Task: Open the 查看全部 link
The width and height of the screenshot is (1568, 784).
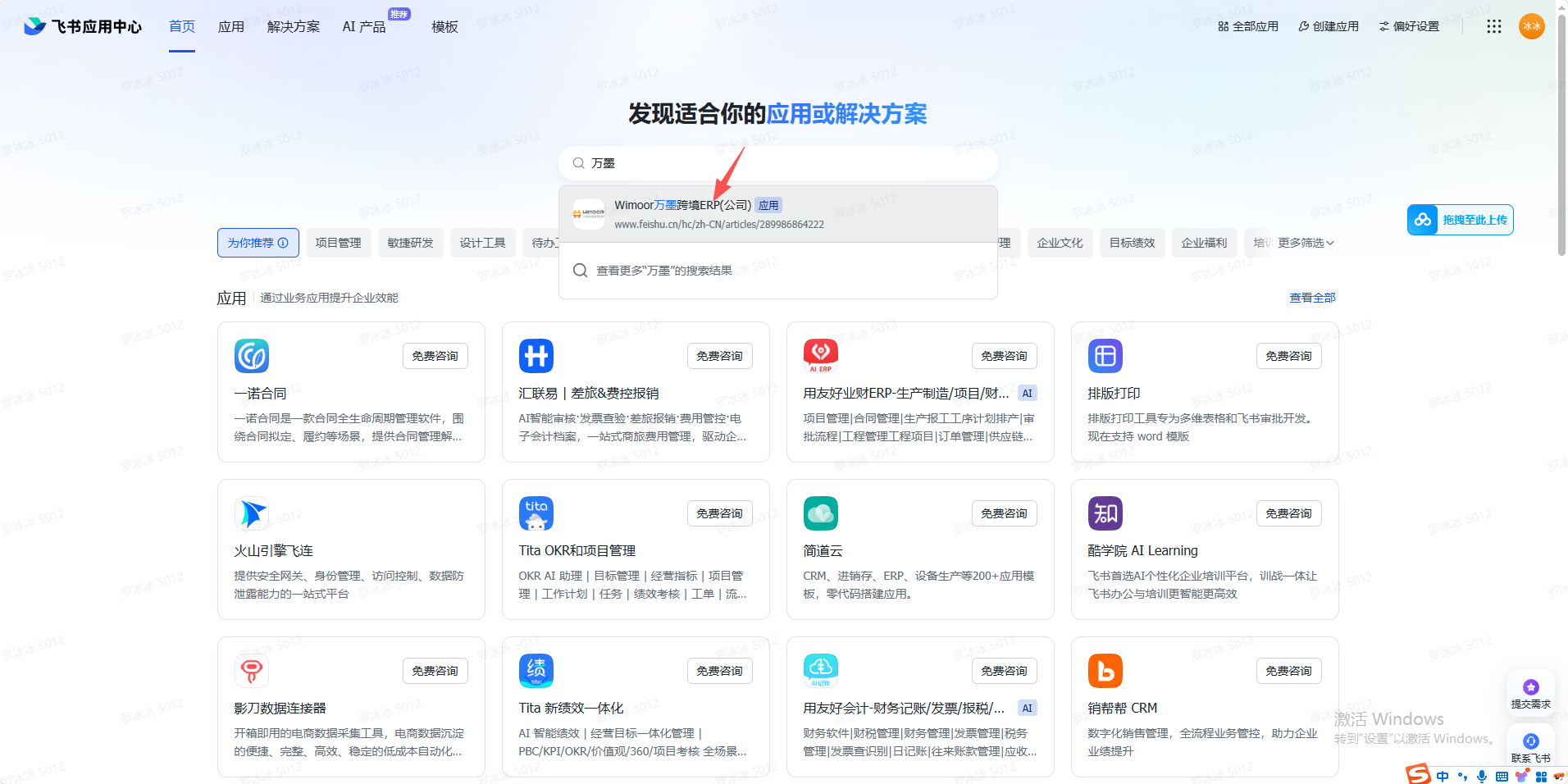Action: pyautogui.click(x=1312, y=298)
